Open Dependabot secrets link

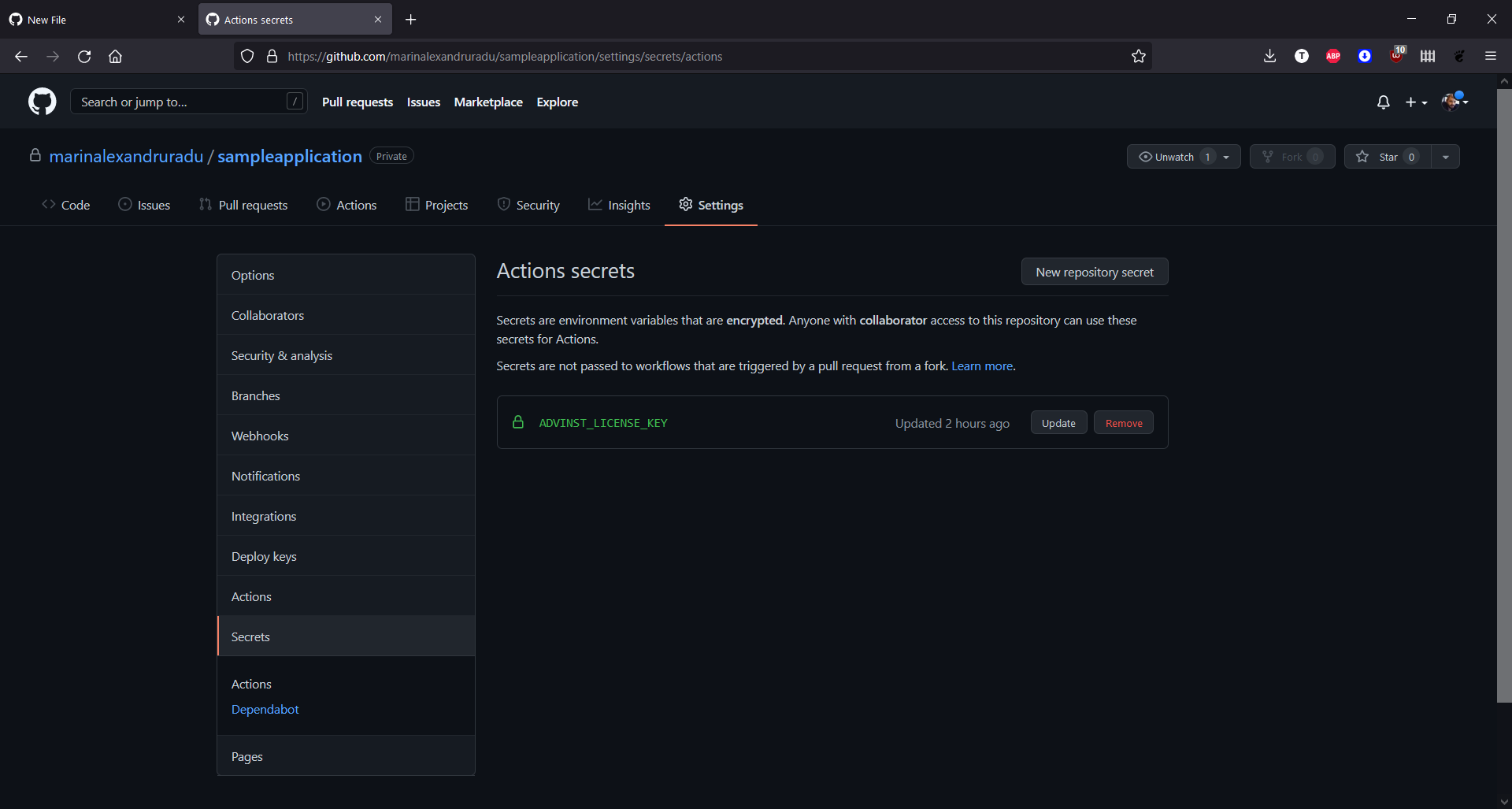[x=265, y=710]
